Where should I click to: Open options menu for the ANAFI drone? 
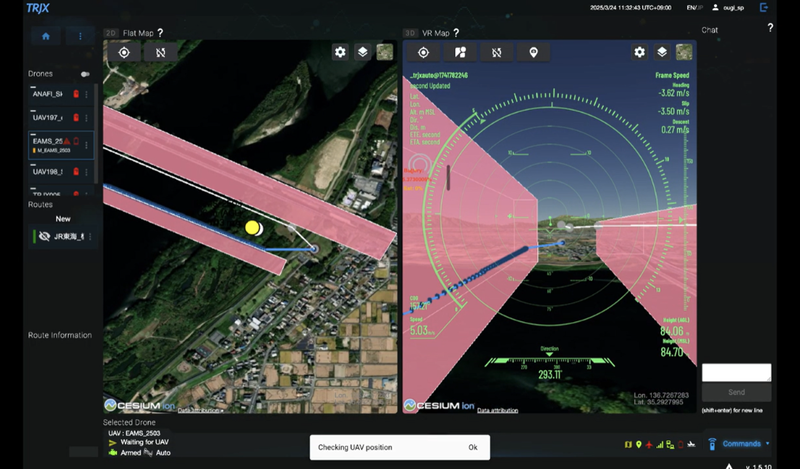tap(87, 94)
